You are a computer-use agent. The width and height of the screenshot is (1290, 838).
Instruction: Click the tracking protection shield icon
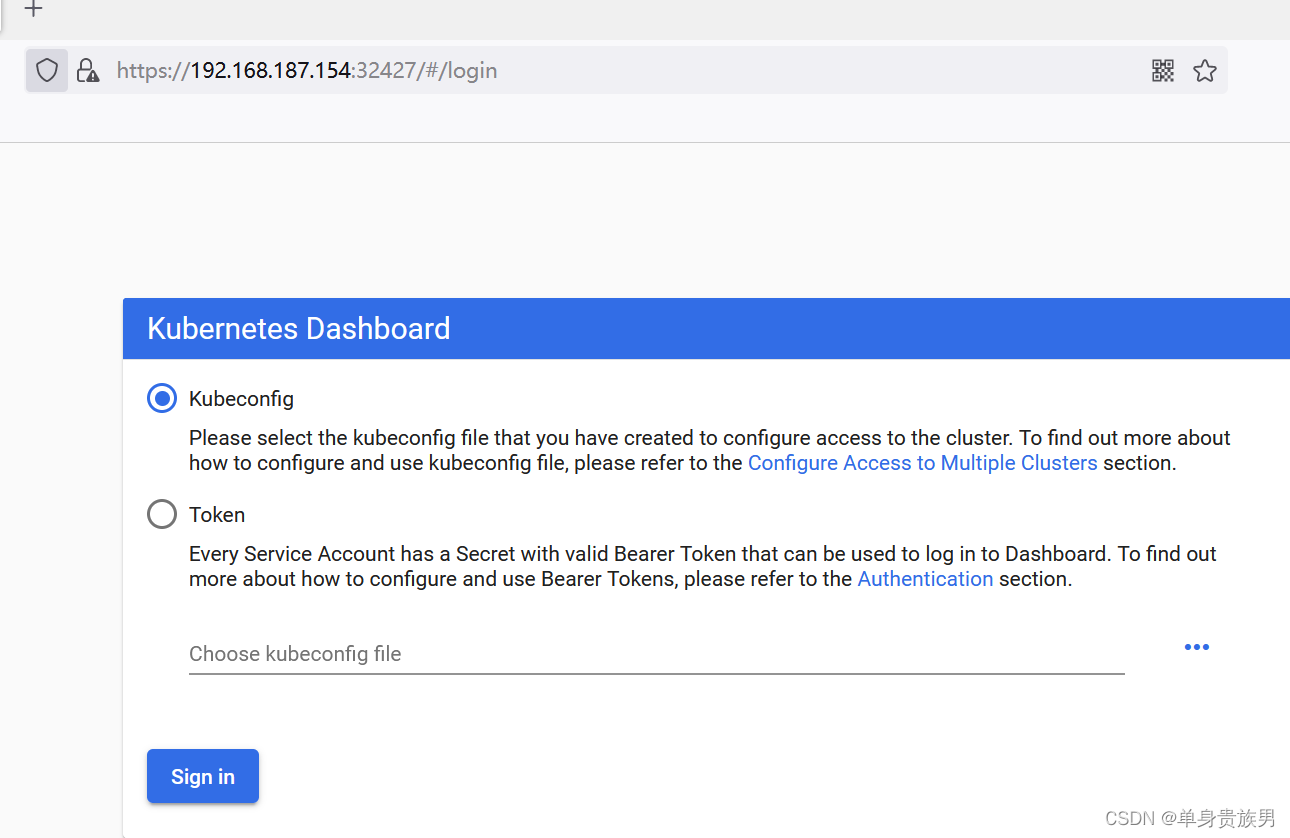pos(47,71)
